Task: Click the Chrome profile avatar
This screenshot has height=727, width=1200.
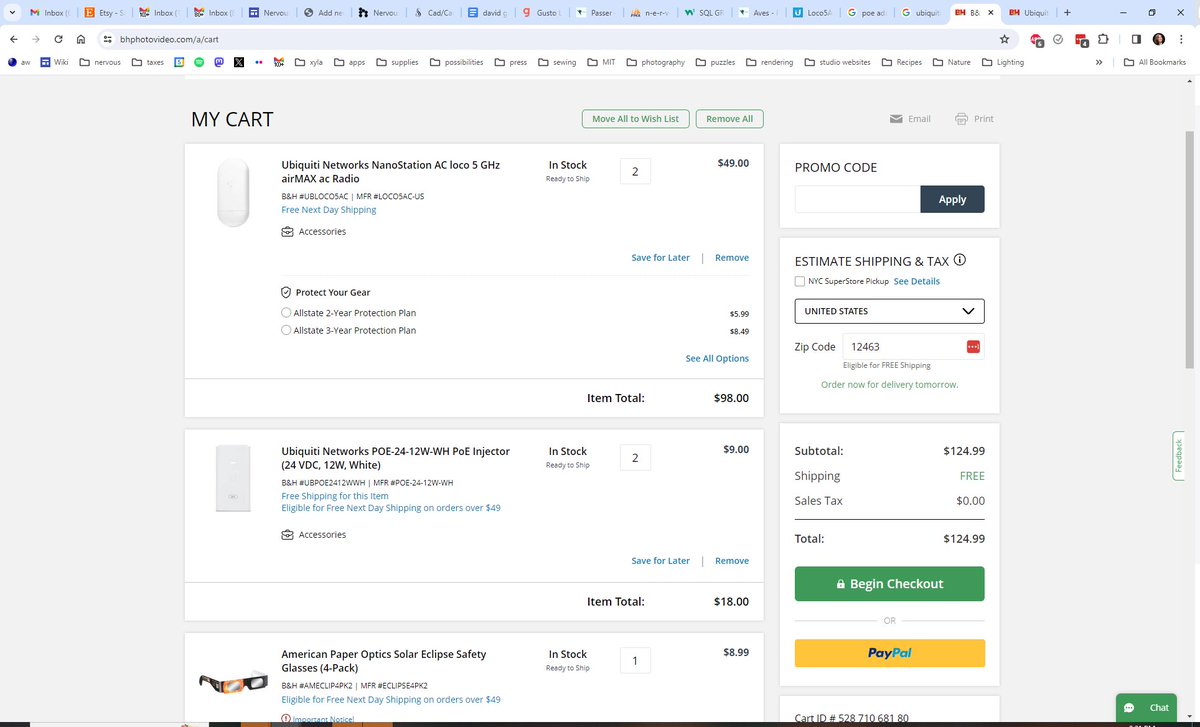Action: [1159, 39]
